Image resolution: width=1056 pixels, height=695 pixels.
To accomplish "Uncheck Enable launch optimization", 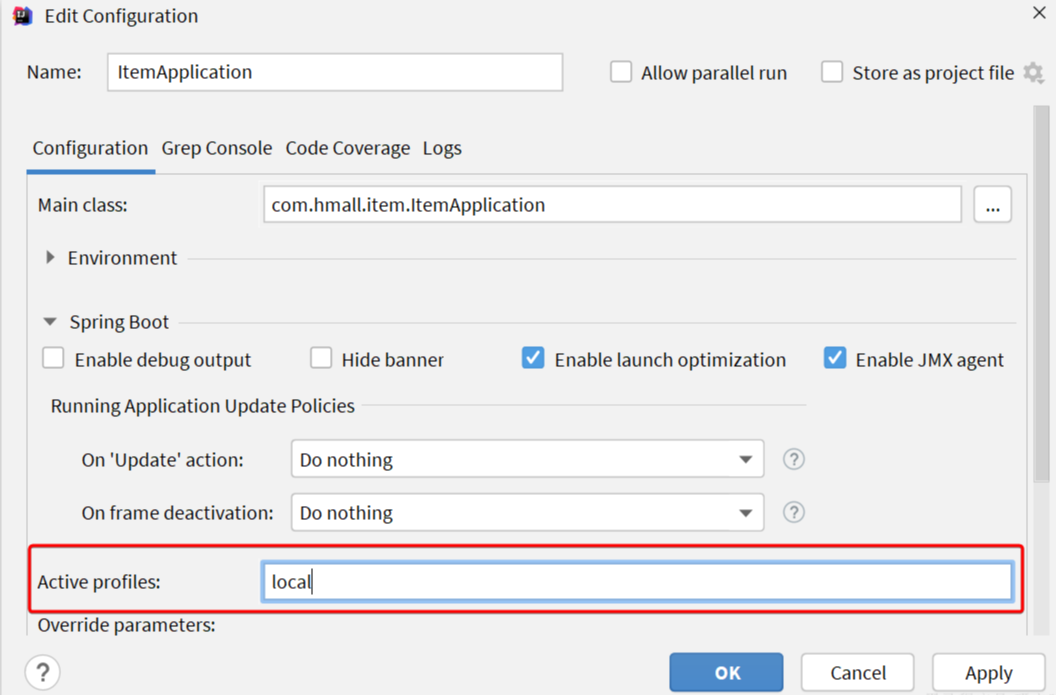I will (x=533, y=358).
